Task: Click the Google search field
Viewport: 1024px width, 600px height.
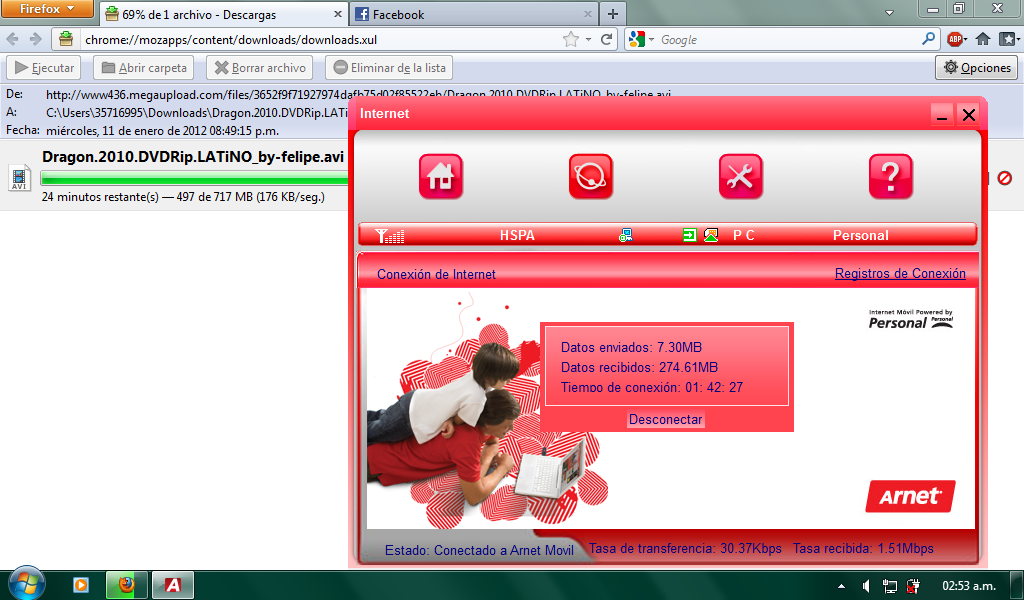Action: tap(788, 40)
